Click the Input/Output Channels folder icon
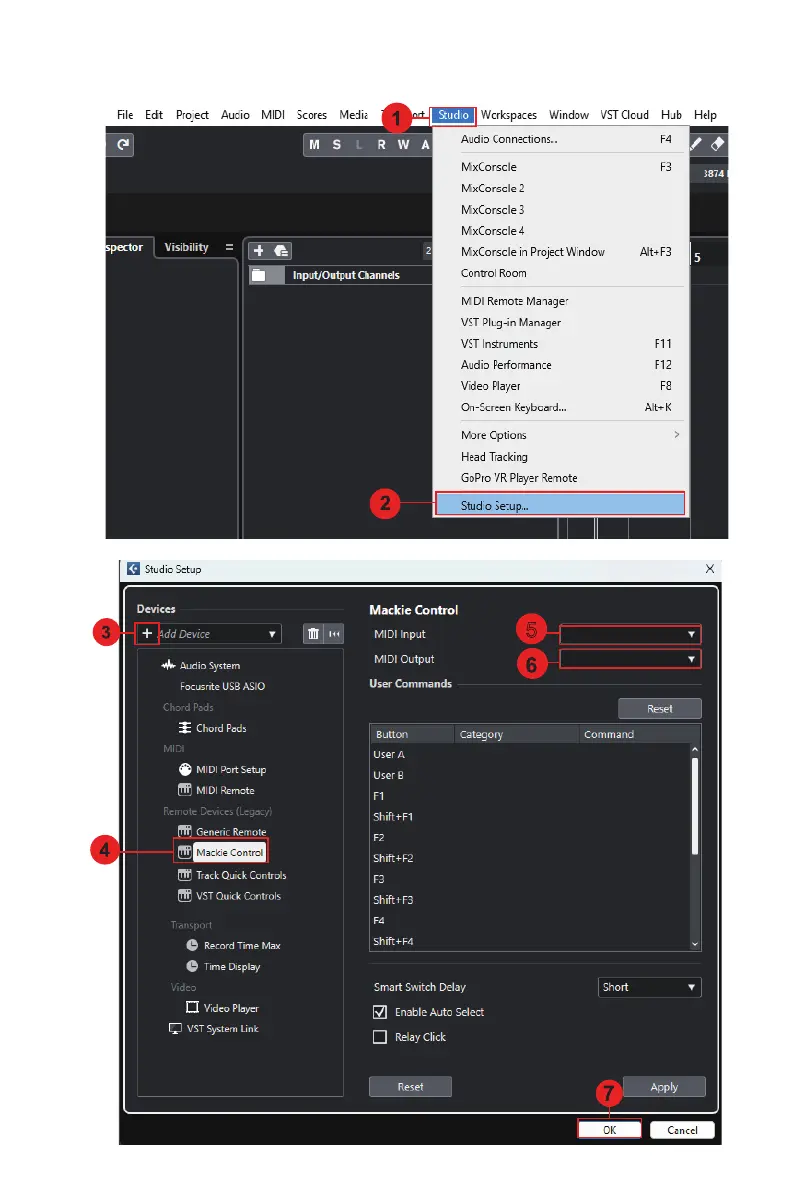This screenshot has width=808, height=1191. pos(259,275)
